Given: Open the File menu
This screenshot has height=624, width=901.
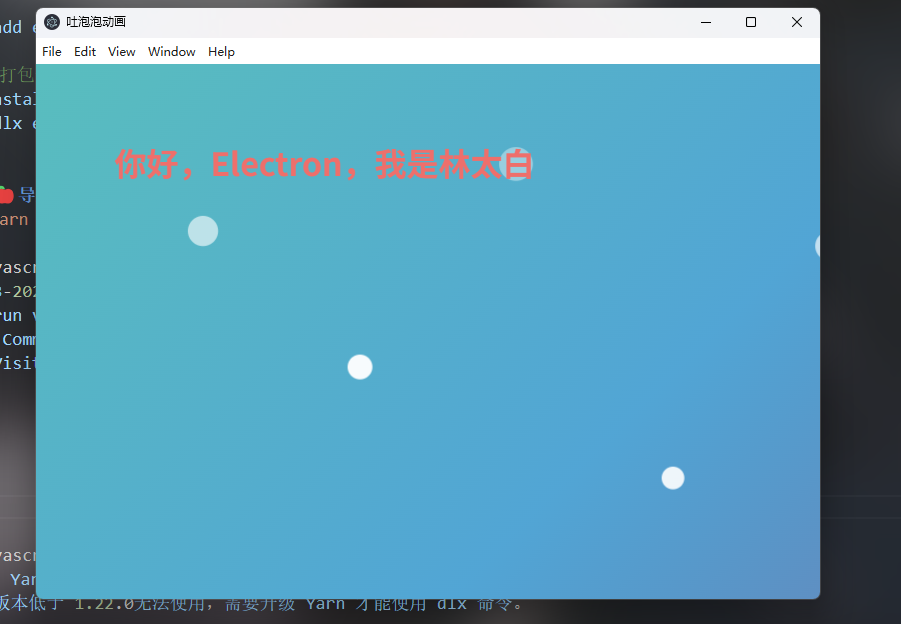Looking at the screenshot, I should [52, 52].
